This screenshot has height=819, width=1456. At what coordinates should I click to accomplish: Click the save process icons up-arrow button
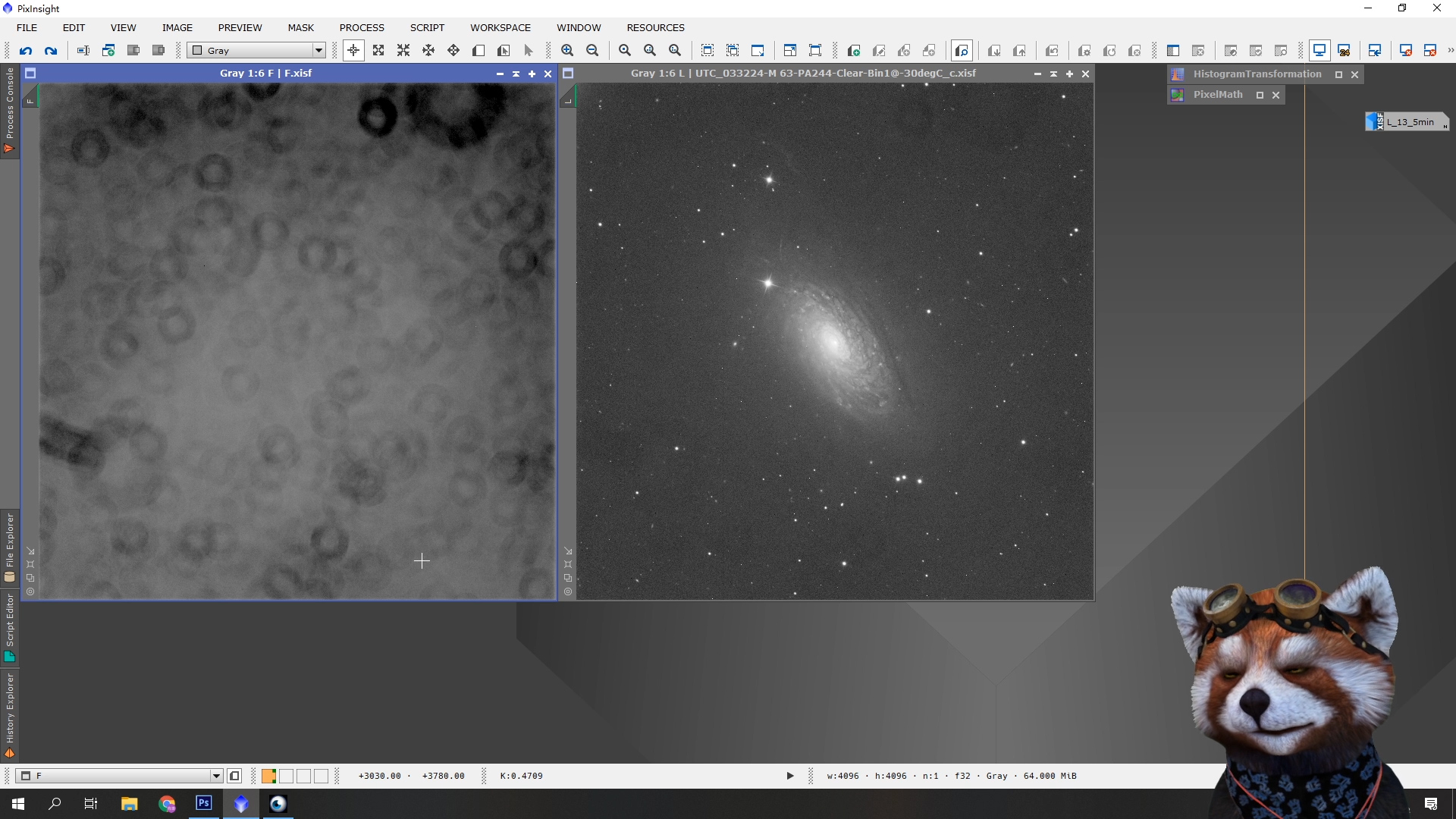[x=1019, y=51]
